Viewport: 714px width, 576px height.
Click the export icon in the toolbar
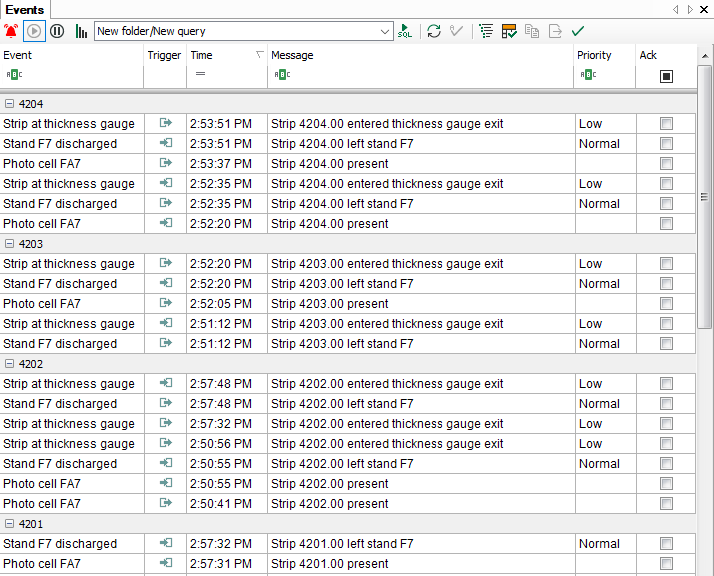point(555,31)
